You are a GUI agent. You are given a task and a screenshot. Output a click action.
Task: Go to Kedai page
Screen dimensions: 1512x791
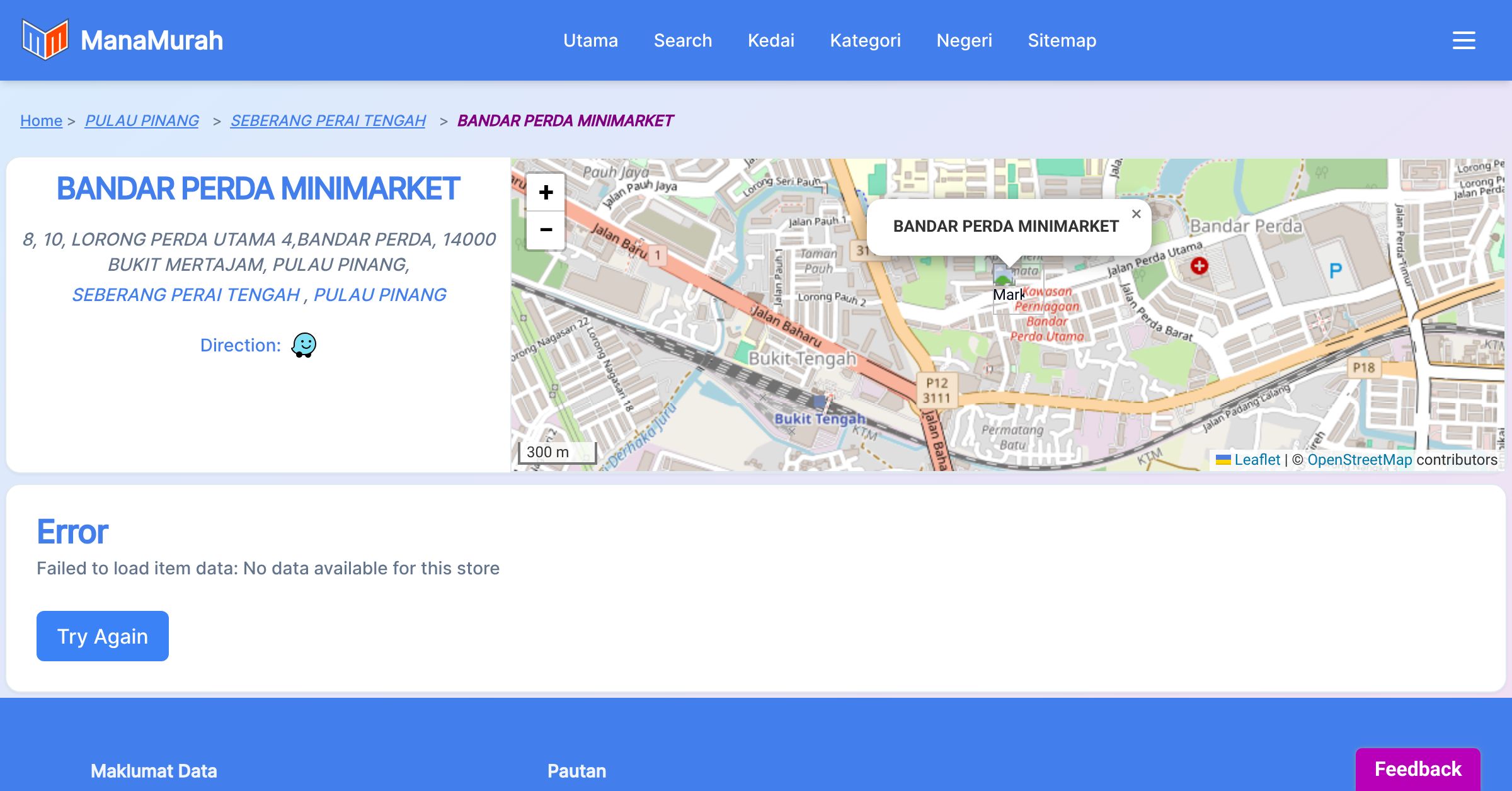point(770,40)
